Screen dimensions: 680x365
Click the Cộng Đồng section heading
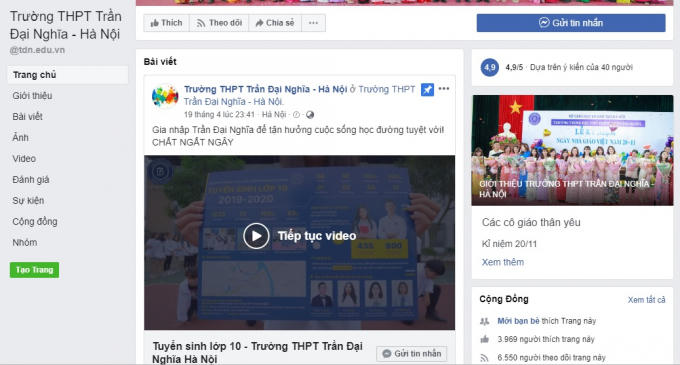pyautogui.click(x=504, y=299)
